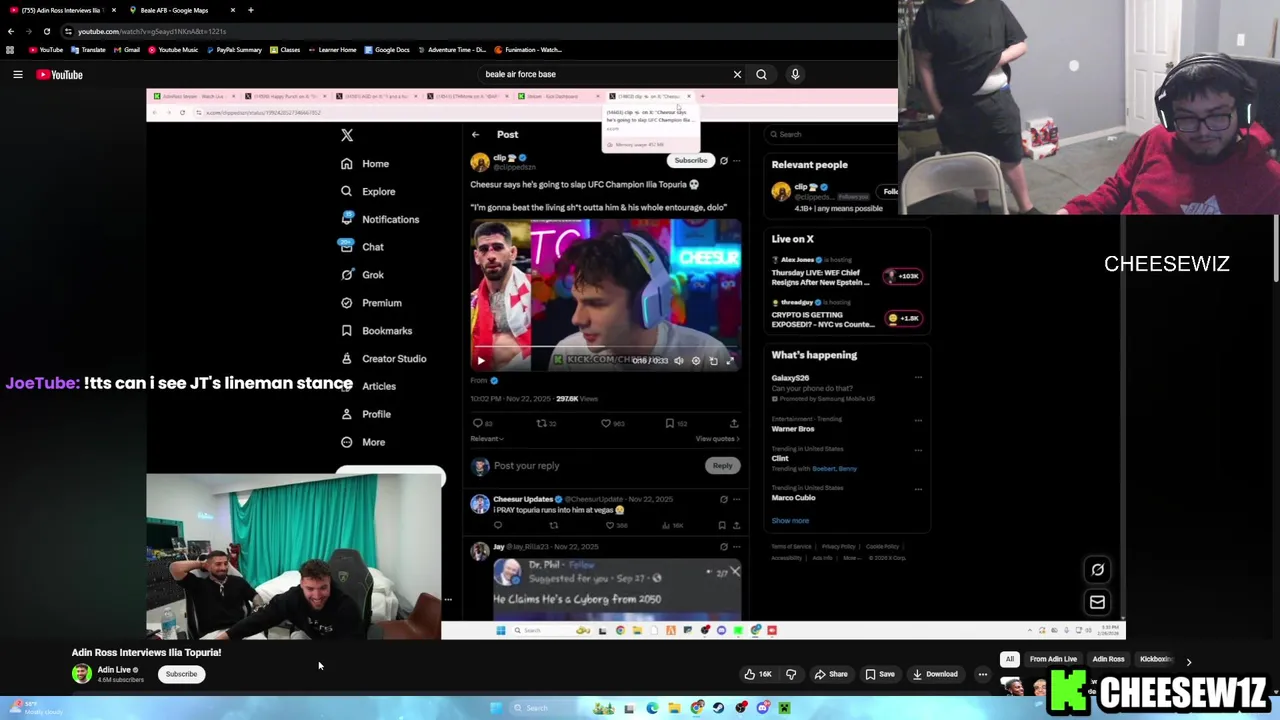This screenshot has width=1280, height=720.
Task: Go to Home in the X sidebar
Action: click(x=365, y=164)
